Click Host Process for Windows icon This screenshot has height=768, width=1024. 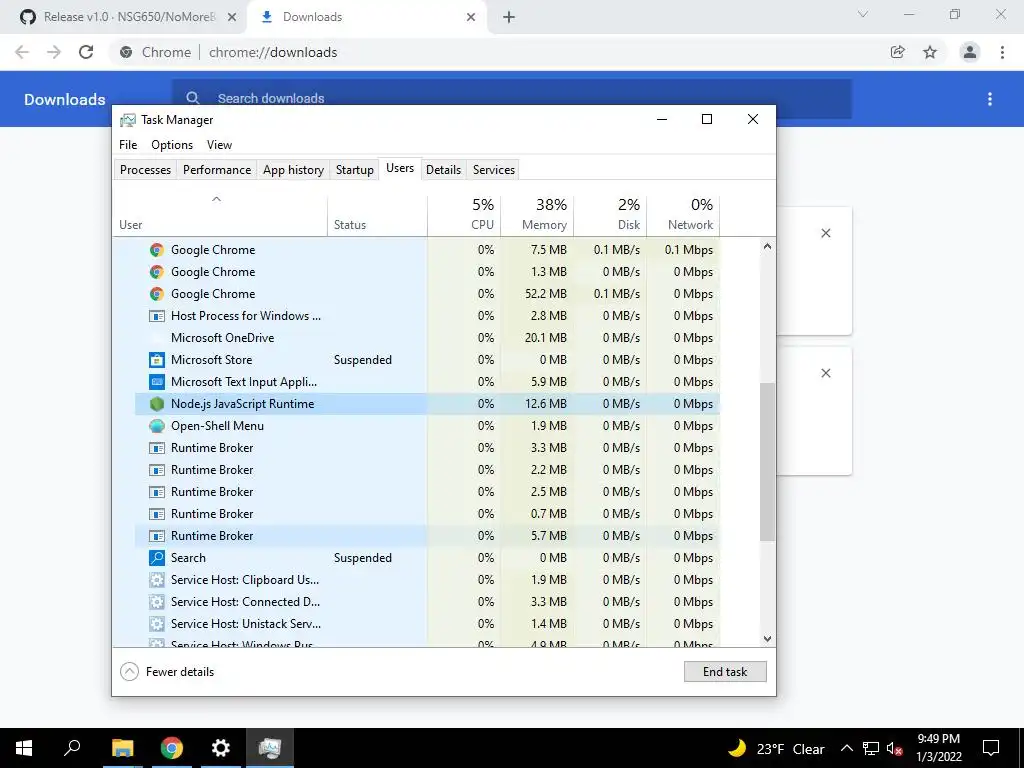[x=157, y=316]
